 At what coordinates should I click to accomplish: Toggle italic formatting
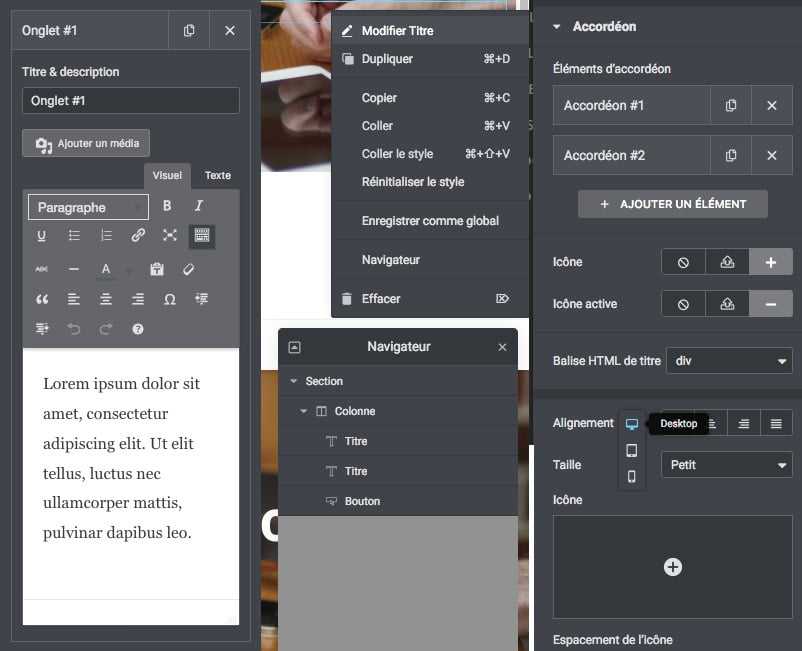198,206
